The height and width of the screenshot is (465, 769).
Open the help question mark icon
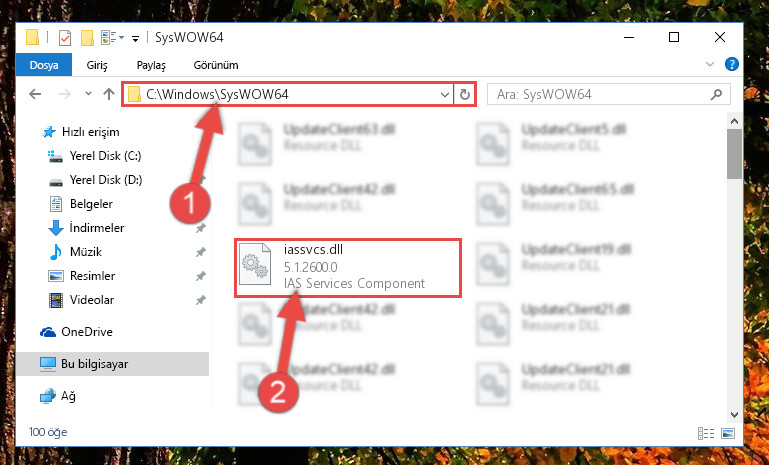731,64
